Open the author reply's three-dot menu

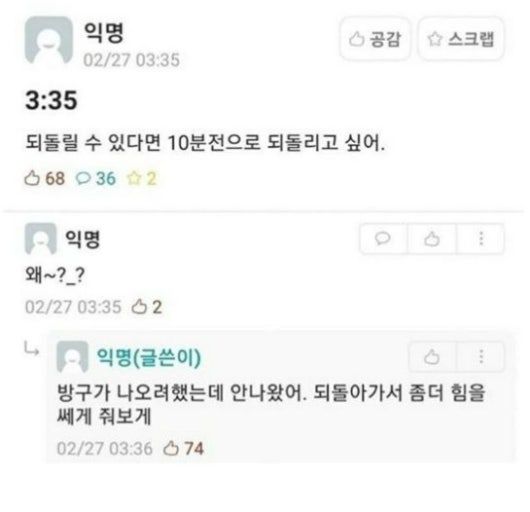[x=481, y=357]
